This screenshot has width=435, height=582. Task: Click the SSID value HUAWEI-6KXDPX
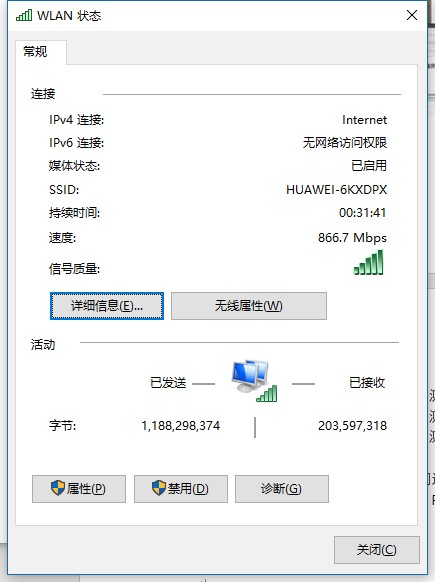pyautogui.click(x=336, y=190)
